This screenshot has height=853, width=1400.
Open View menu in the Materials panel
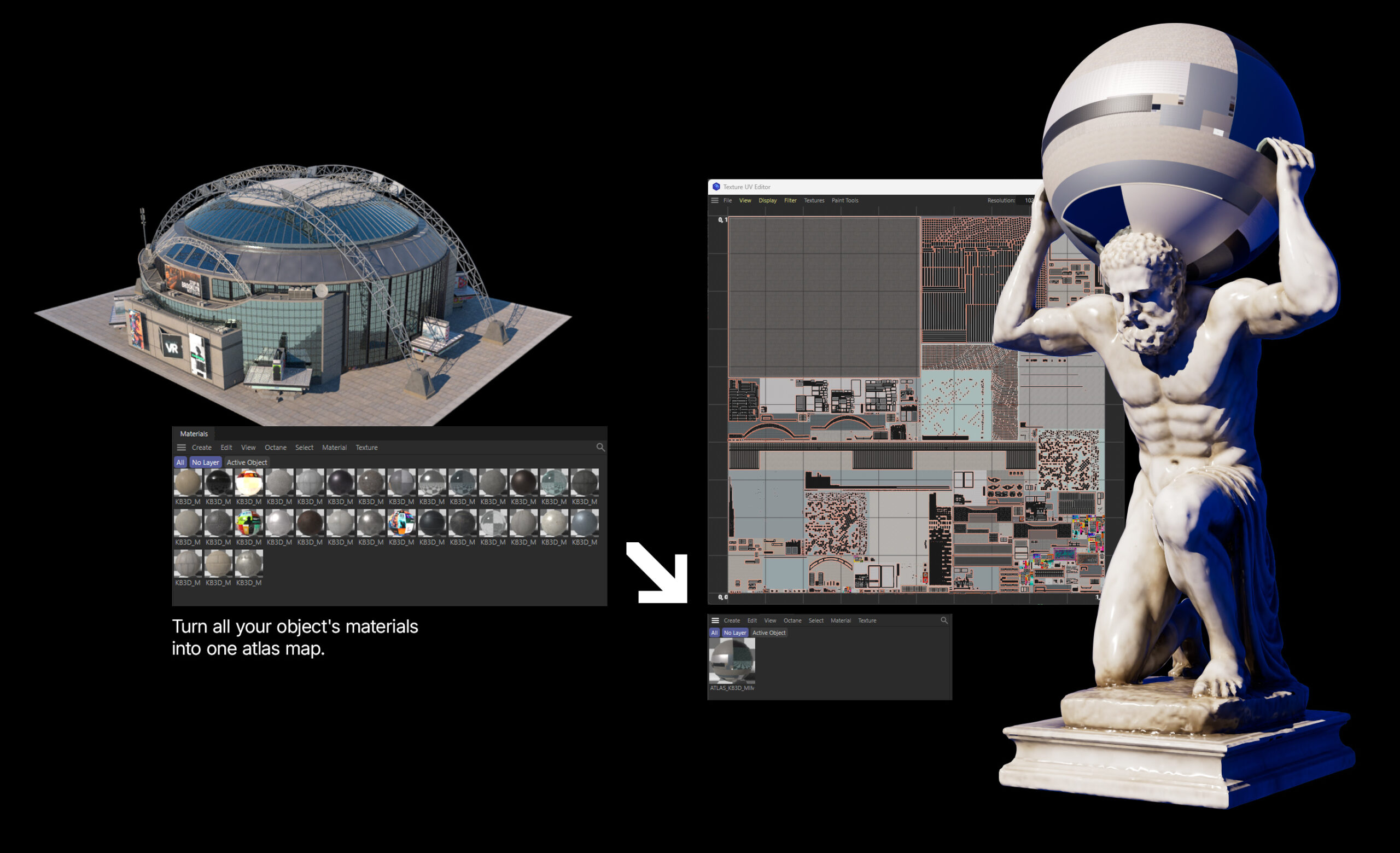click(248, 447)
